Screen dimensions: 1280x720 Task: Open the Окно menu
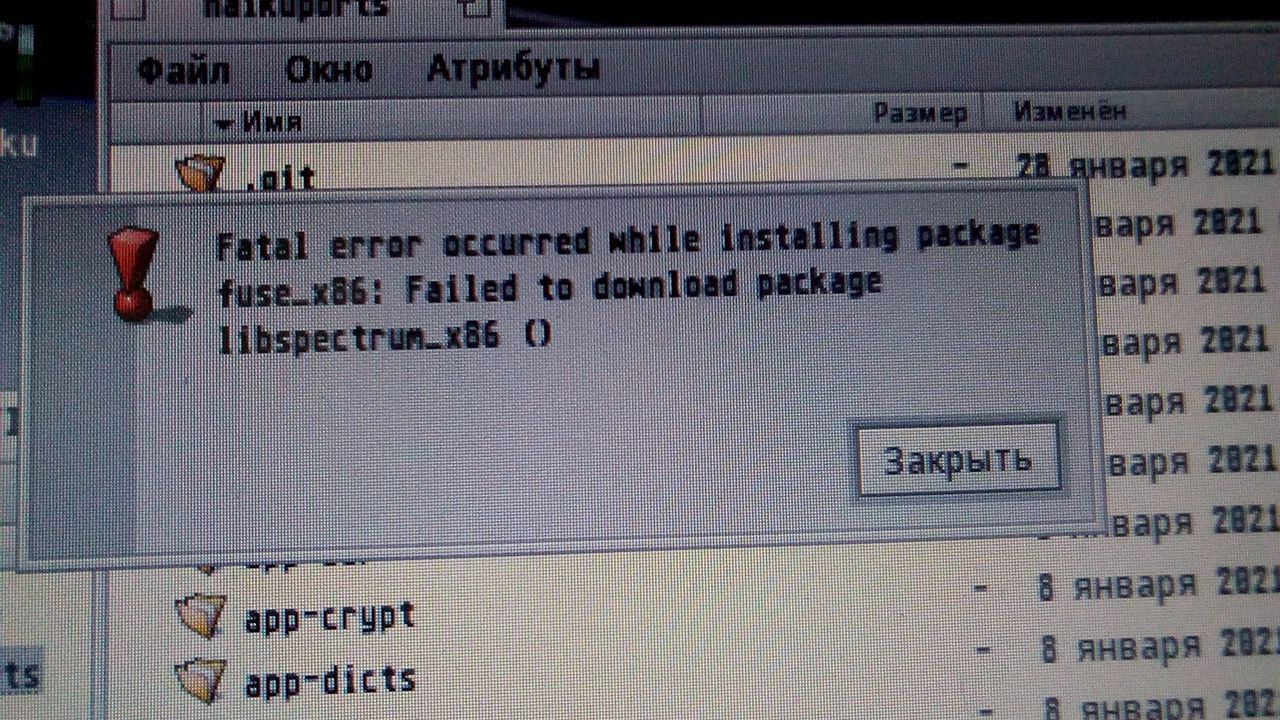coord(328,69)
